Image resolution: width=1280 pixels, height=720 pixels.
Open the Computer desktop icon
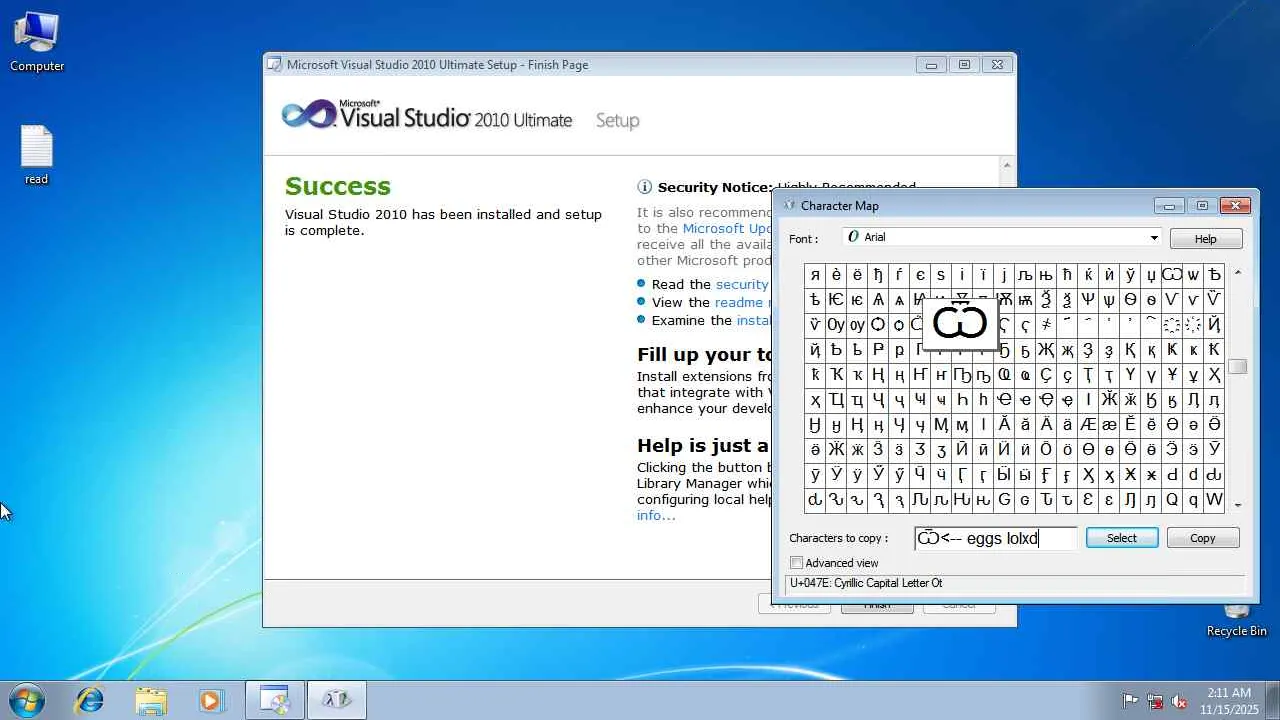[x=37, y=42]
